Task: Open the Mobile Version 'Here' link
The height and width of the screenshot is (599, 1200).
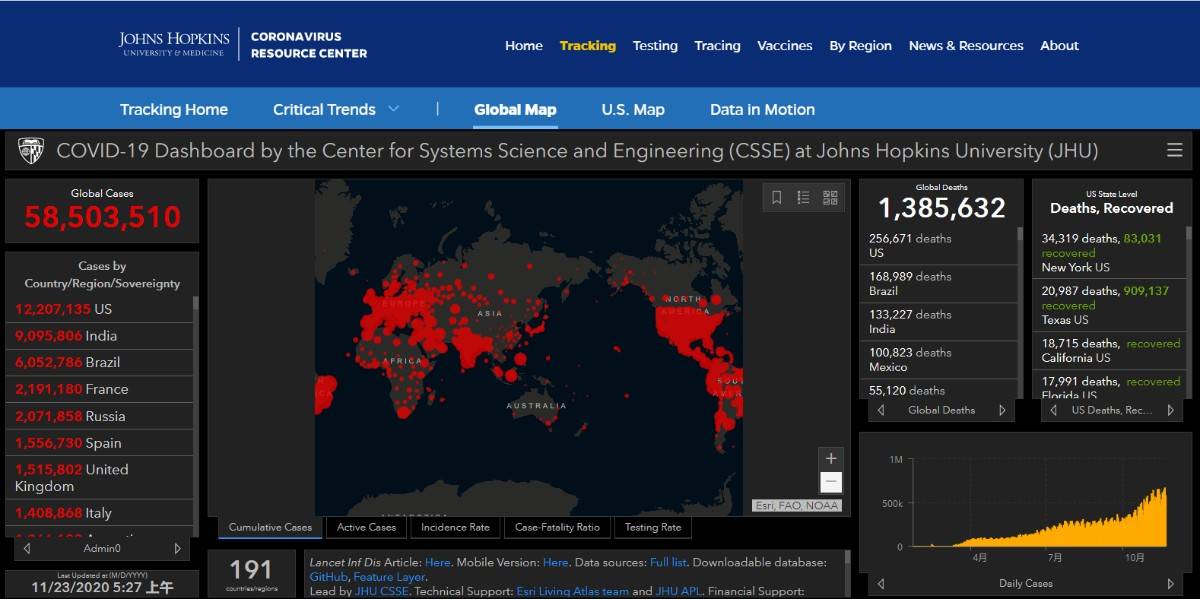Action: click(556, 563)
